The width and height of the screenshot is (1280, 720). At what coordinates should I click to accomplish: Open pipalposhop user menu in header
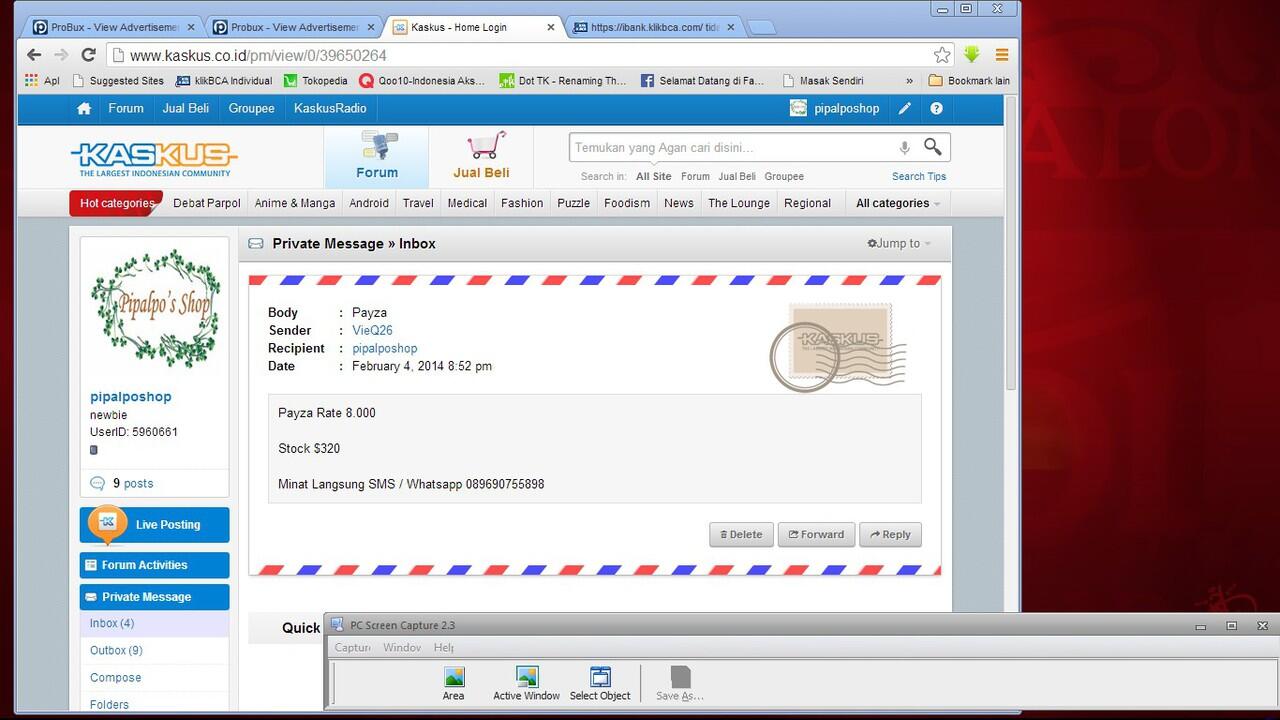pos(835,109)
